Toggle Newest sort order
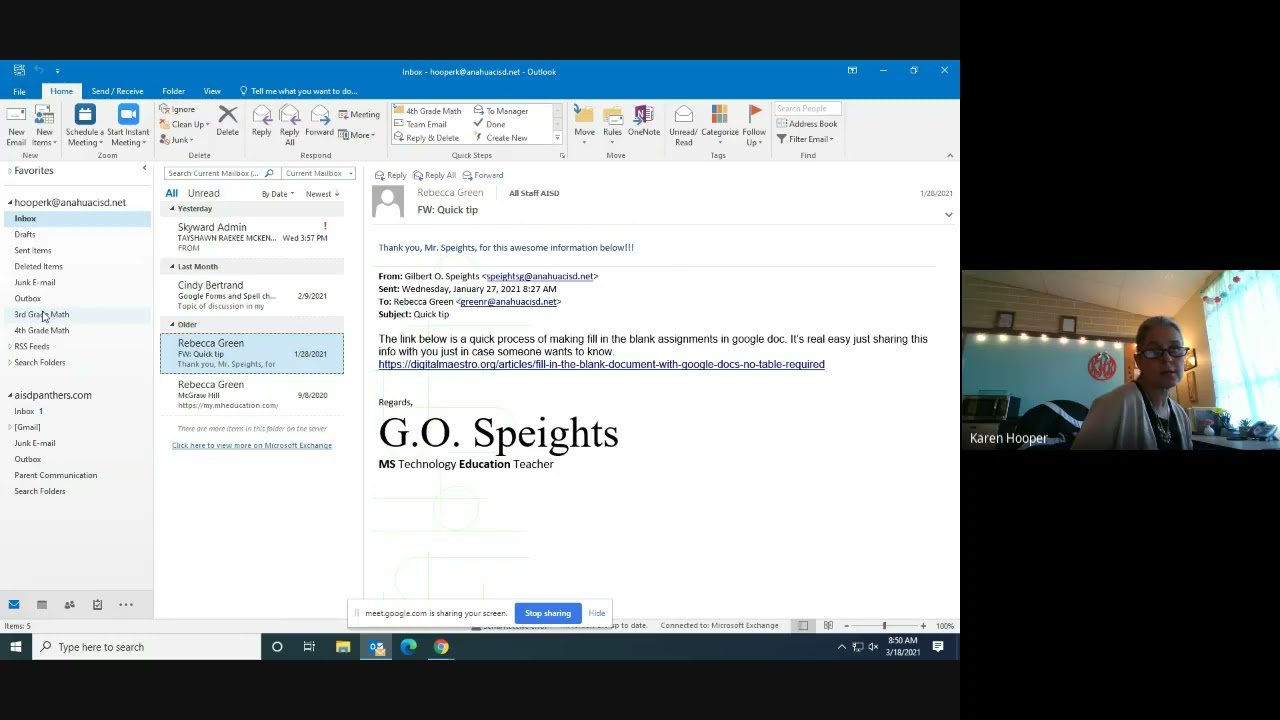1280x720 pixels. coord(322,194)
